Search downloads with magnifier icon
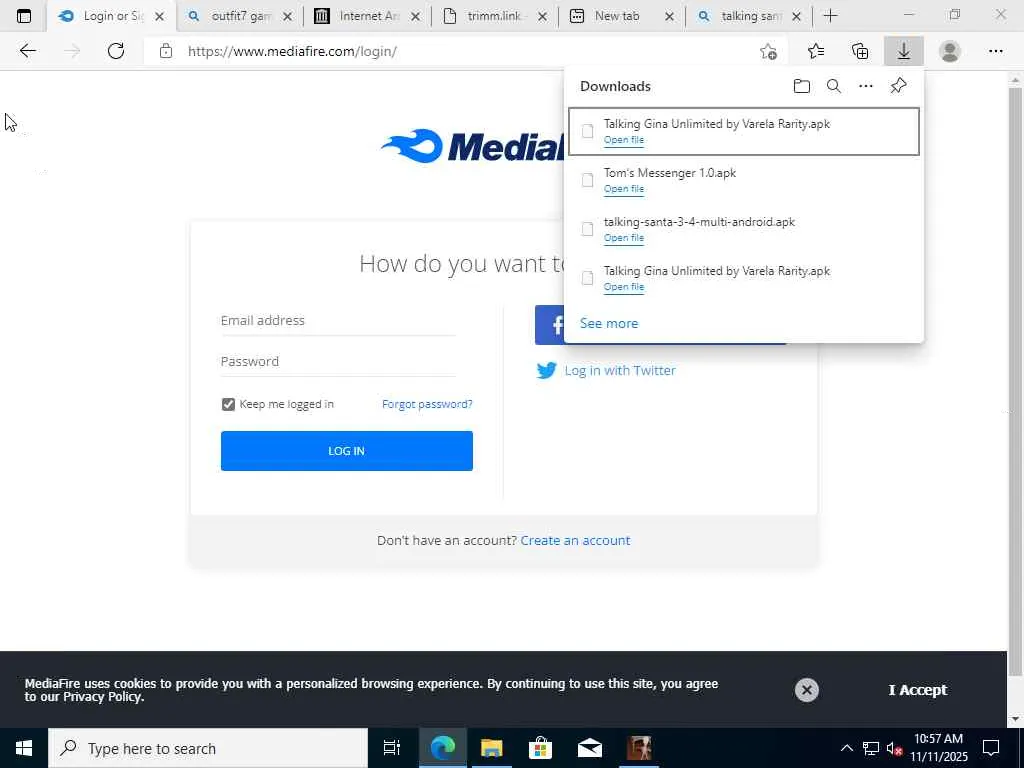1024x768 pixels. coord(833,86)
